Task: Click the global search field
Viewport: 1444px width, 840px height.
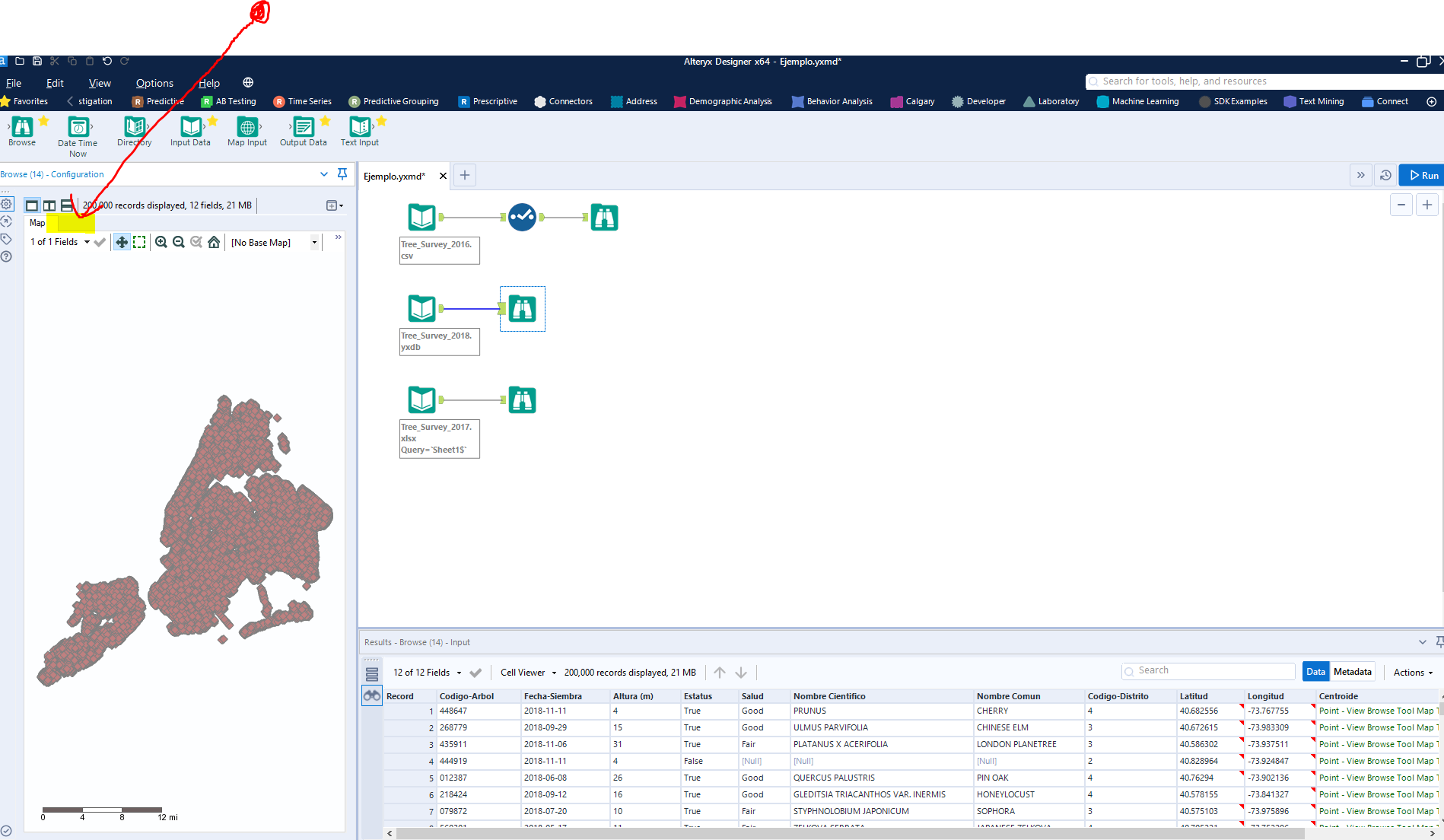Action: pos(1266,81)
